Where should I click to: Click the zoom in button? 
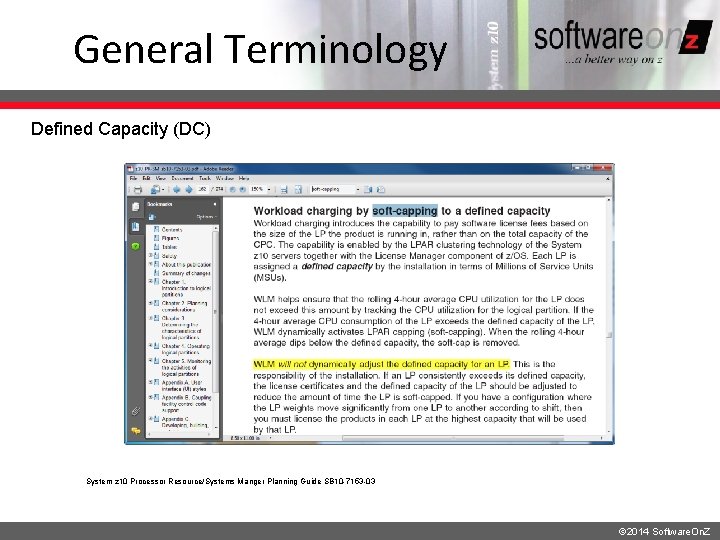click(x=242, y=189)
